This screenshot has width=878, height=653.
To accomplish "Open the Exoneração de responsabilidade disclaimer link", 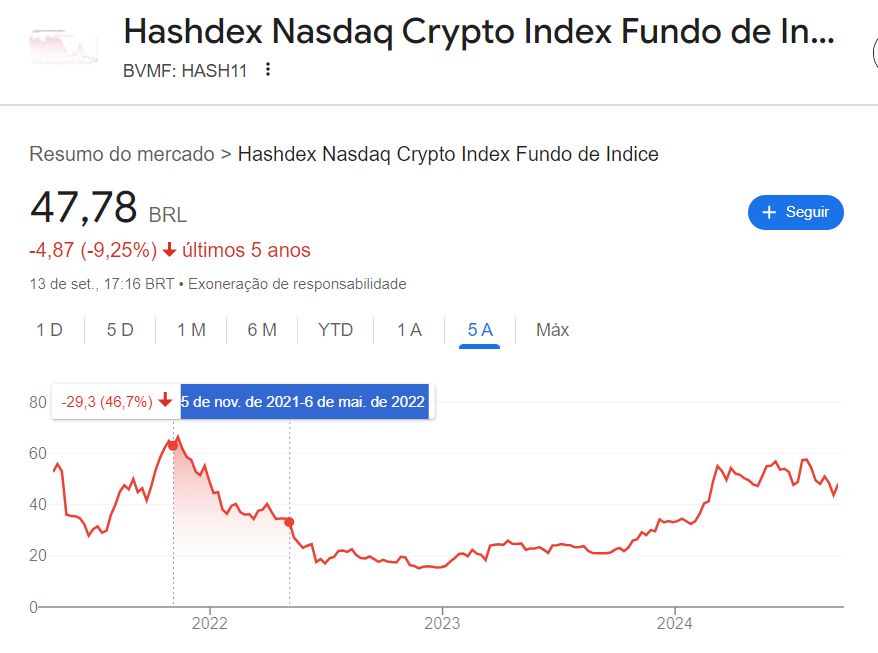I will tap(297, 284).
